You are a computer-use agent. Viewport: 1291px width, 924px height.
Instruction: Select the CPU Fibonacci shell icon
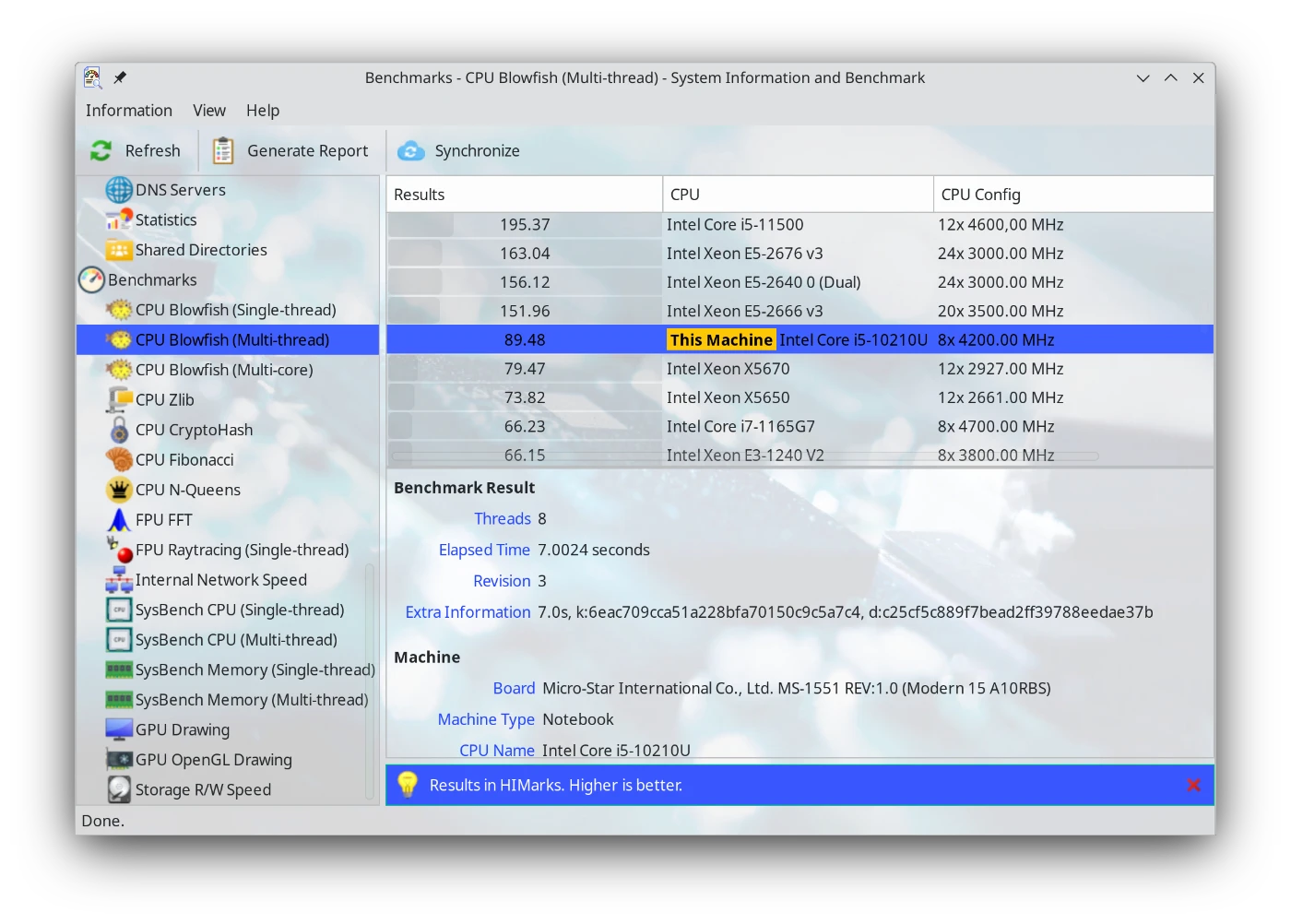tap(119, 459)
